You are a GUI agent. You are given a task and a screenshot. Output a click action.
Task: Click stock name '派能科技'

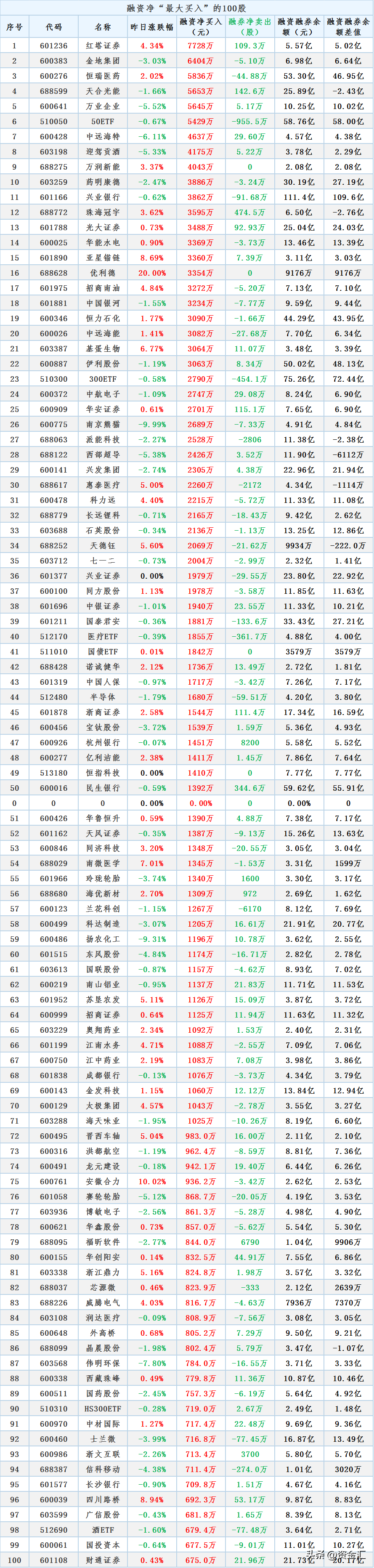click(103, 439)
